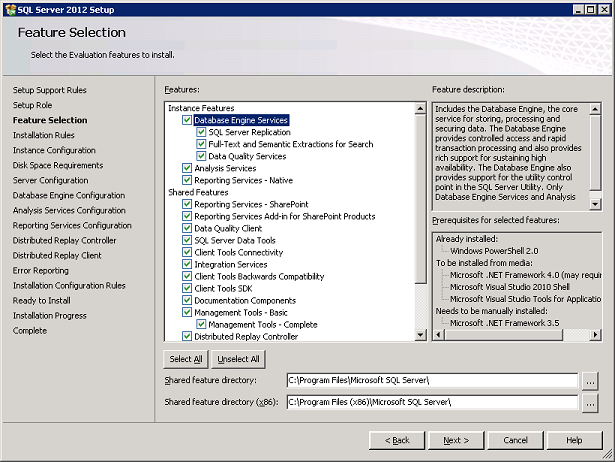Viewport: 615px width, 462px height.
Task: Select Error Reporting step
Action: click(41, 271)
